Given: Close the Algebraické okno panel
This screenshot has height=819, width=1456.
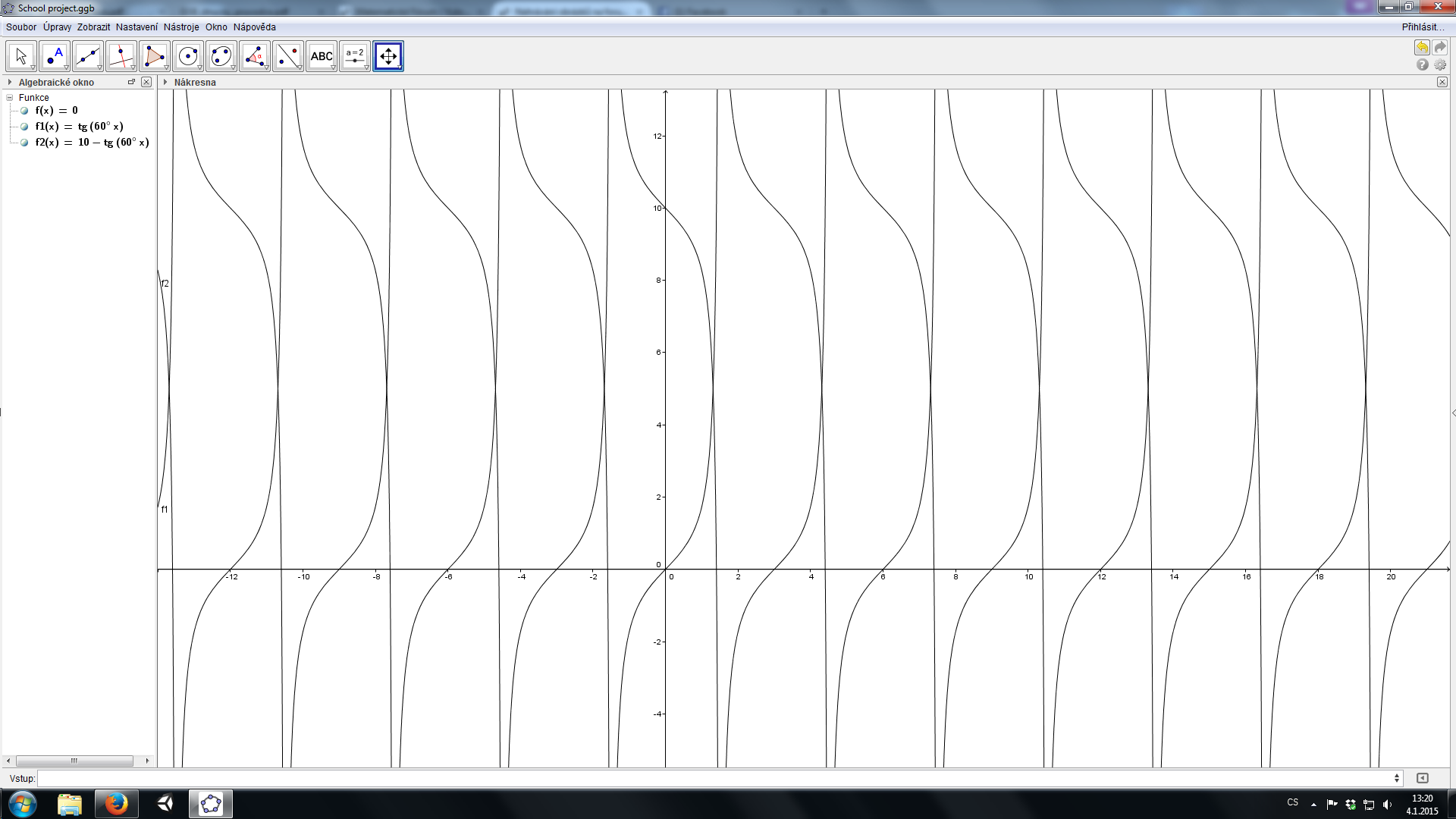Looking at the screenshot, I should (x=146, y=82).
